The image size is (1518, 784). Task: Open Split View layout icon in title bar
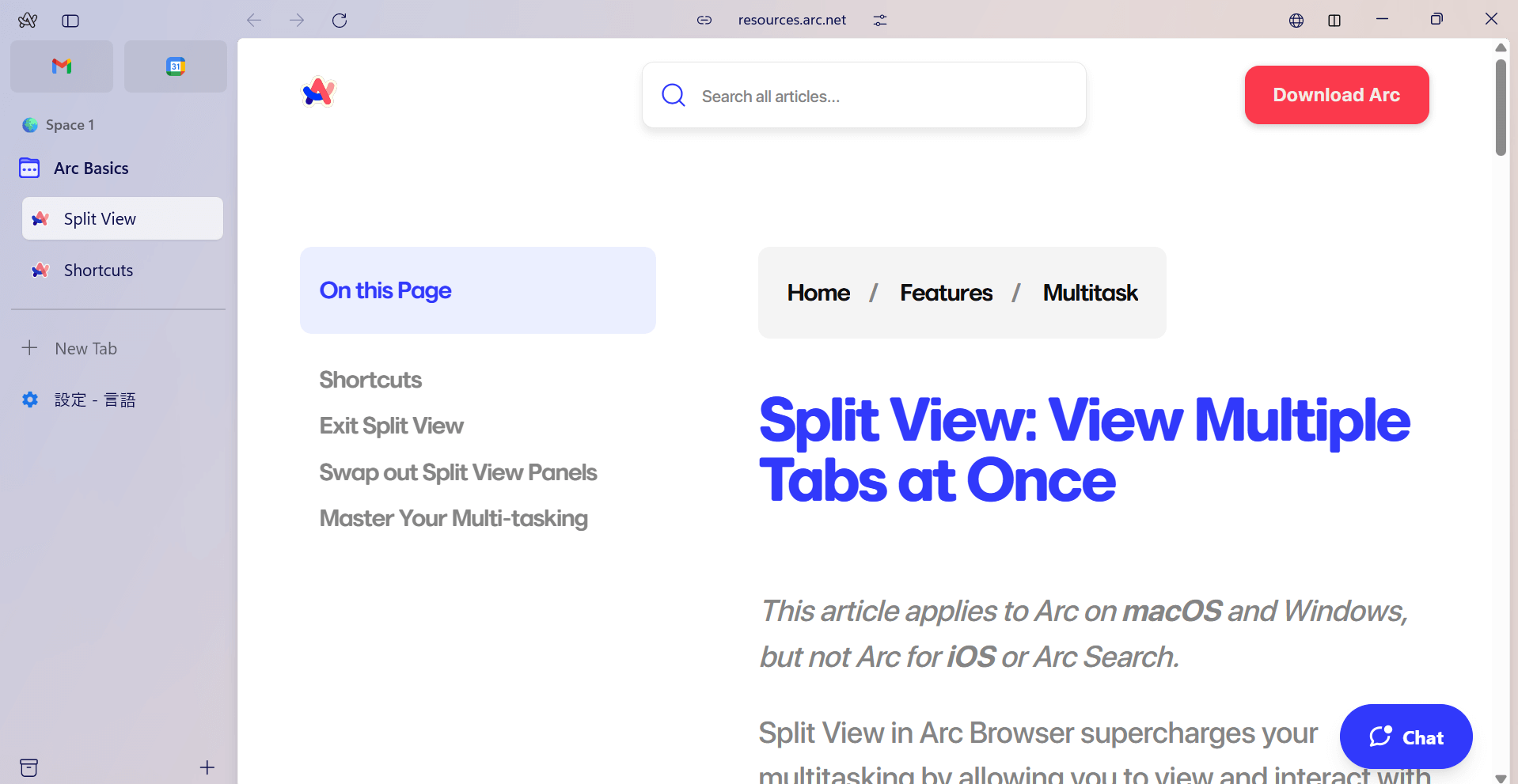click(1334, 21)
